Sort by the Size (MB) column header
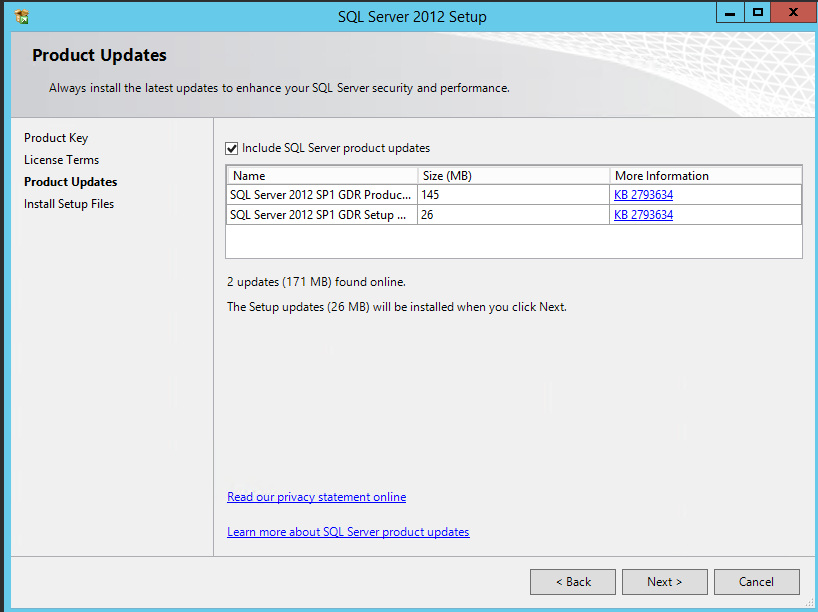818x612 pixels. [x=513, y=175]
